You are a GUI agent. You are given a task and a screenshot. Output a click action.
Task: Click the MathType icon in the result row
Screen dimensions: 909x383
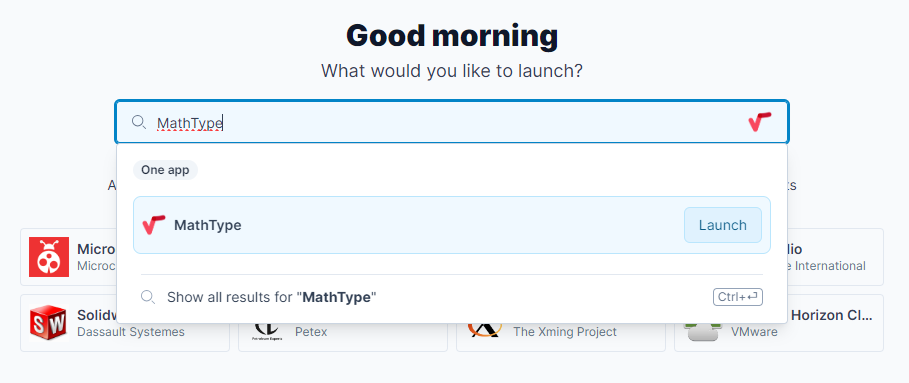154,225
